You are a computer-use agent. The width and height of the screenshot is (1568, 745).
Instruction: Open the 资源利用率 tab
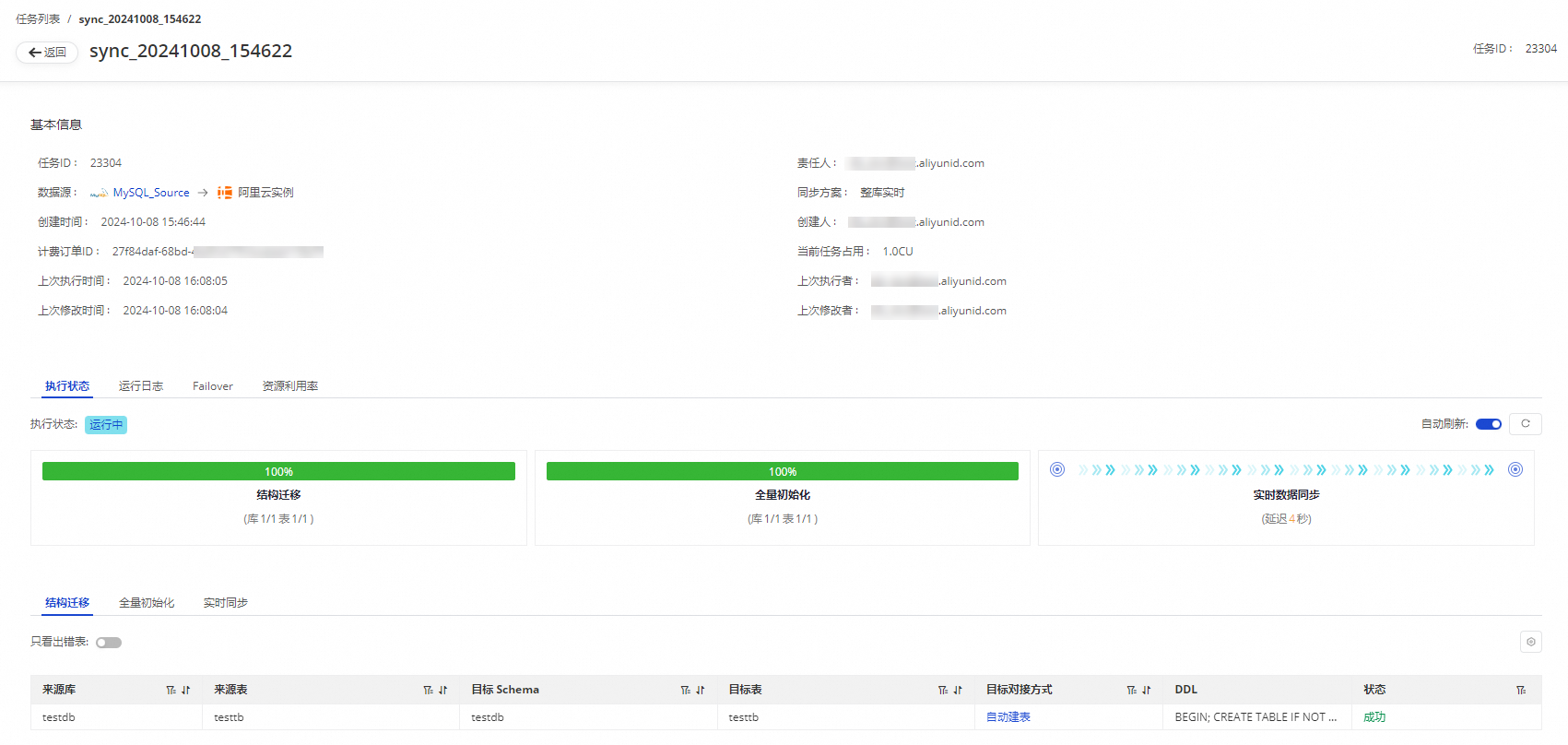point(290,386)
